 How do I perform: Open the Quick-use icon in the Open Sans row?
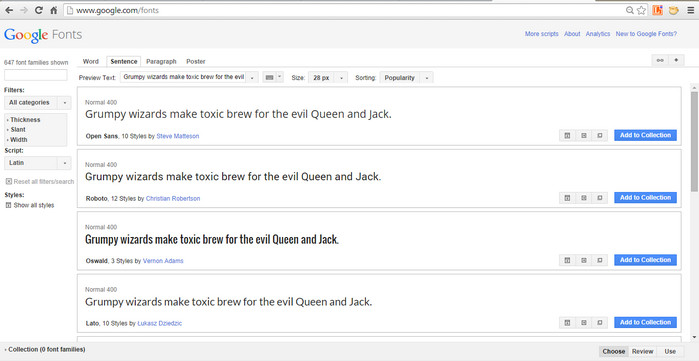[x=584, y=135]
